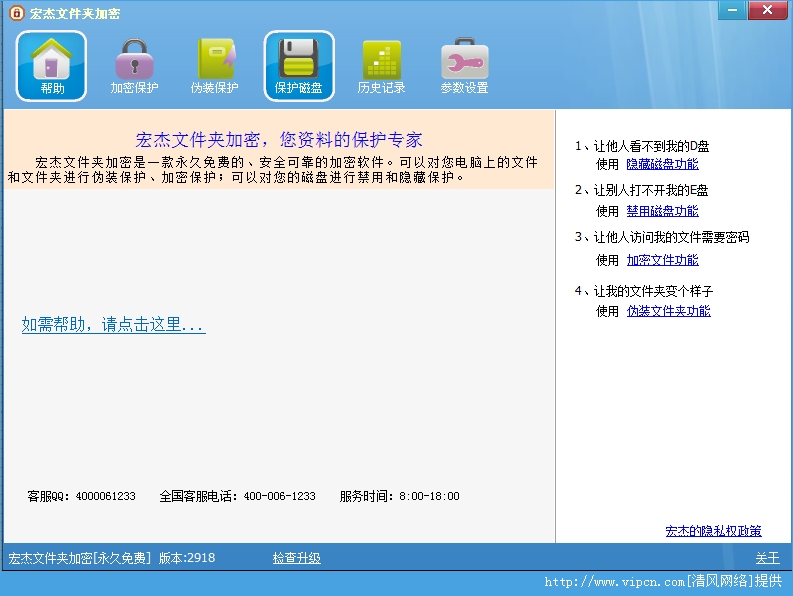This screenshot has height=596, width=793.
Task: Click 如需帮助，请点击这里 link
Action: click(113, 324)
